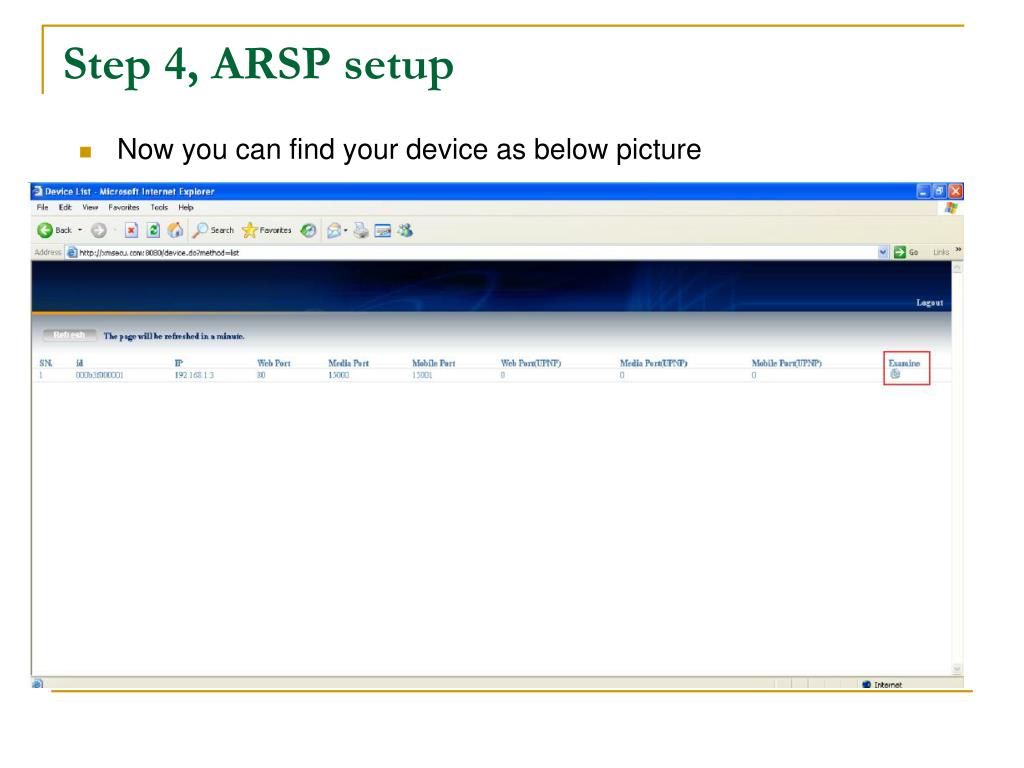The image size is (1024, 768).
Task: Open the Back history dropdown arrow
Action: coord(80,230)
